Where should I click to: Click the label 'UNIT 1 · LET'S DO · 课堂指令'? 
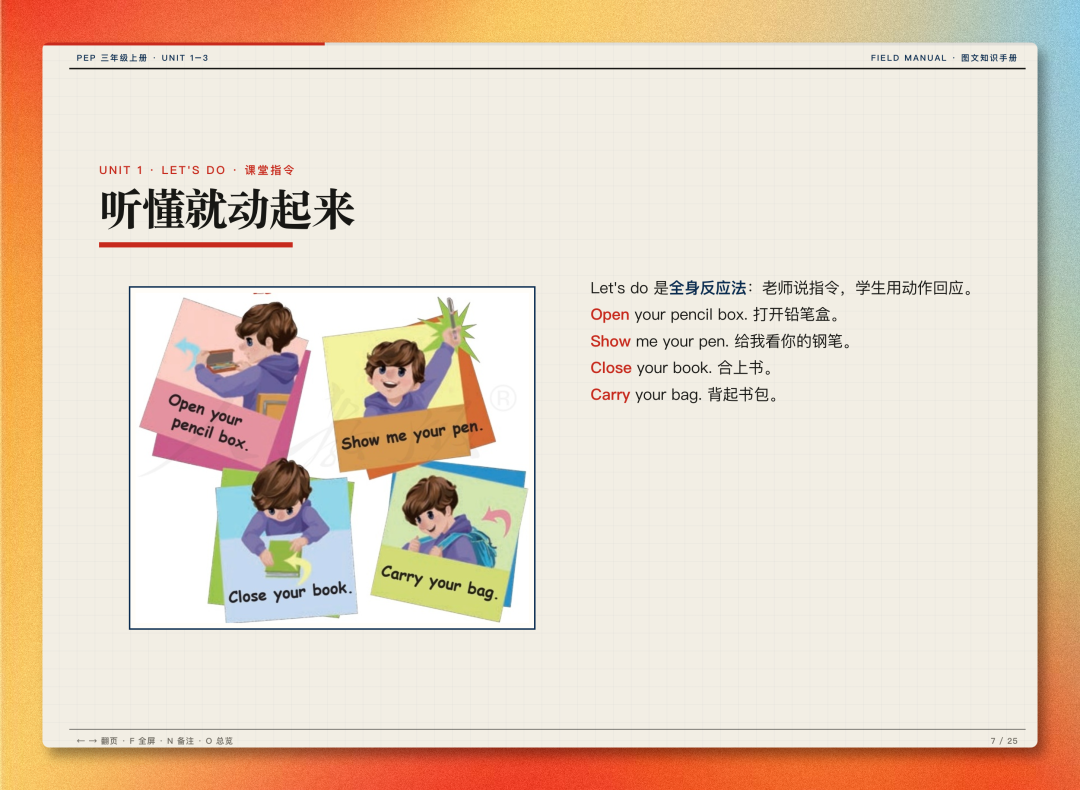(x=197, y=170)
